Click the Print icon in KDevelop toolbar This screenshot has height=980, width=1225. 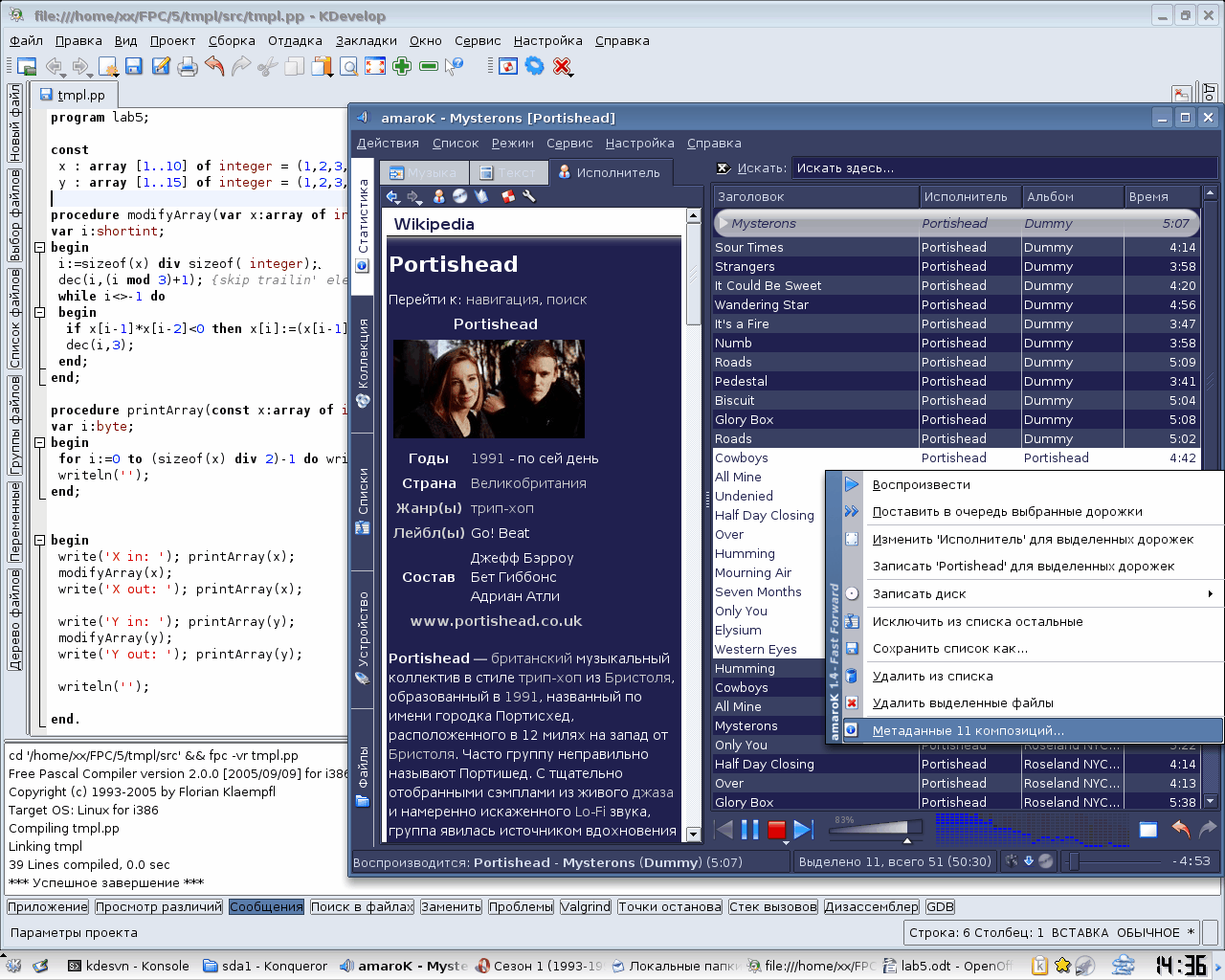click(x=188, y=66)
